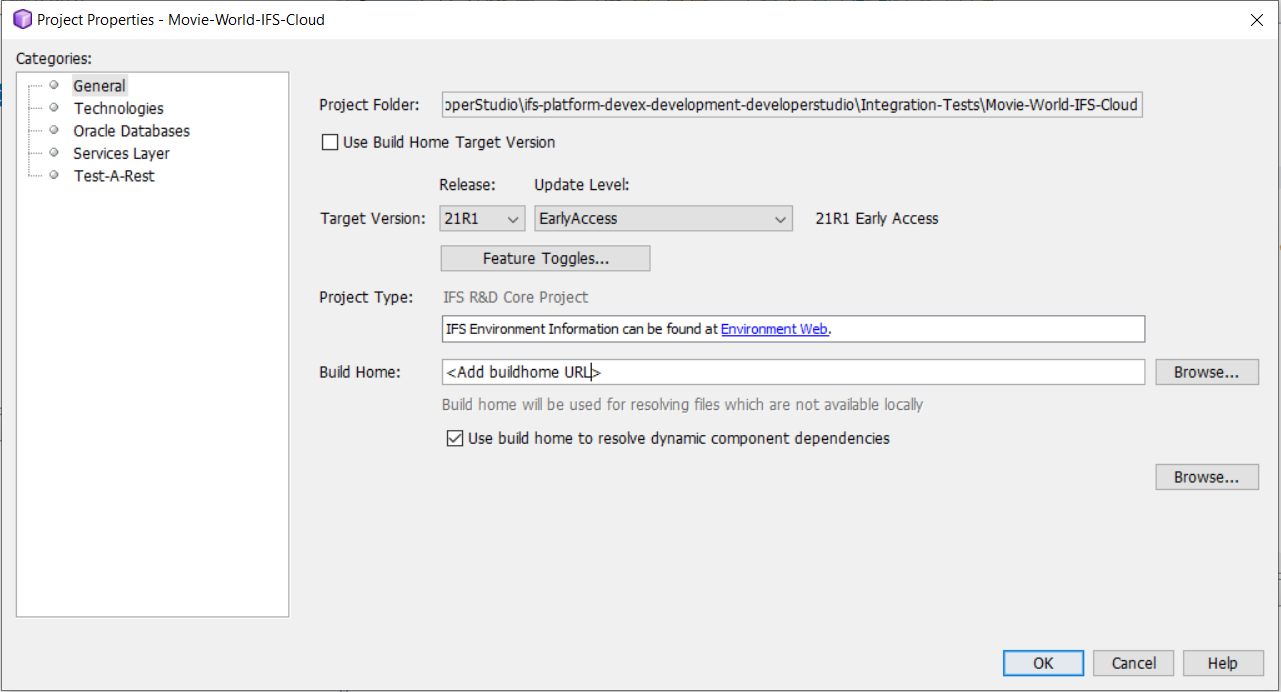Image resolution: width=1281 pixels, height=692 pixels.
Task: Click the lower Browse button
Action: pos(1206,476)
